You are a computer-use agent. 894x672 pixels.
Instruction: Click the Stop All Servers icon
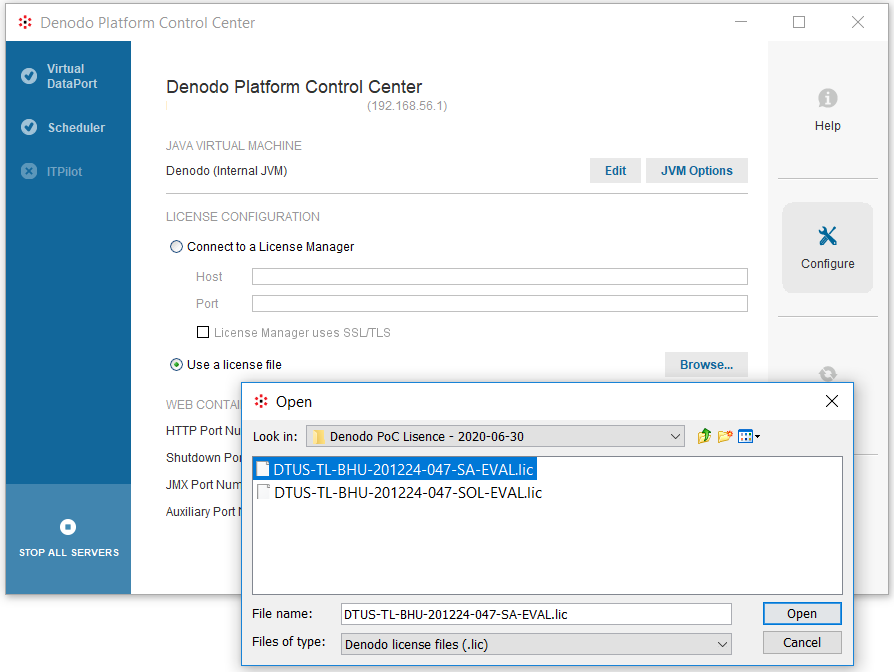[68, 527]
